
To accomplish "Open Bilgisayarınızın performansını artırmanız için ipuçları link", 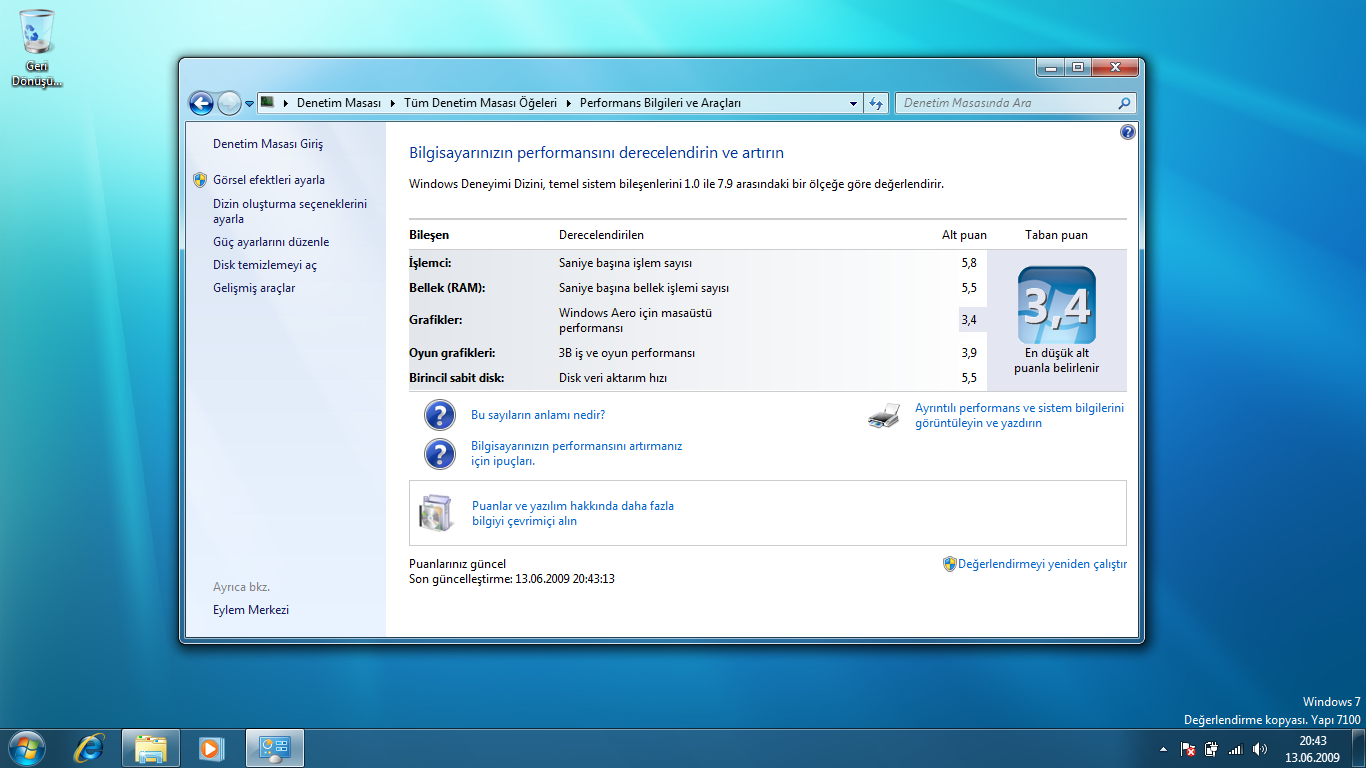I will [x=576, y=454].
